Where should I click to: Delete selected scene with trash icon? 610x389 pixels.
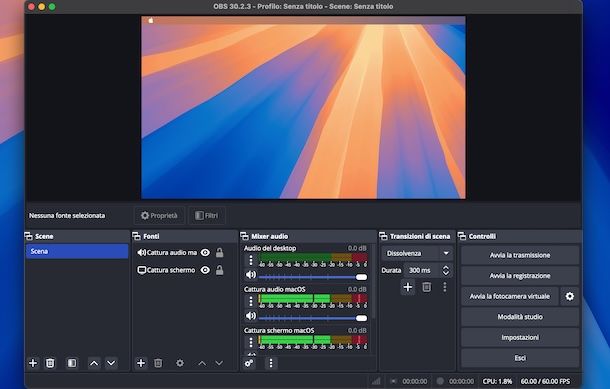click(50, 363)
